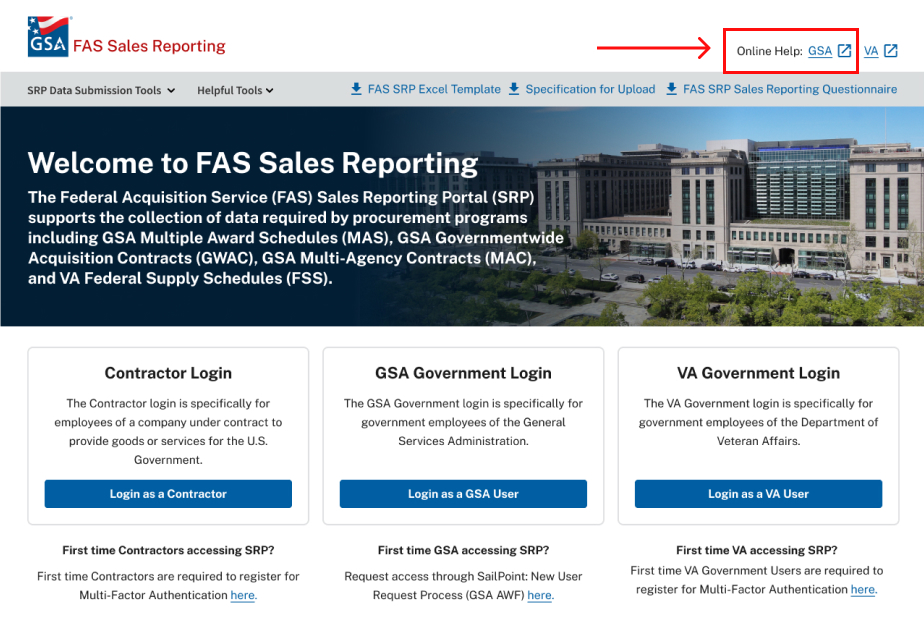Follow the SailPoint GSA AWF here link
The height and width of the screenshot is (630, 924).
tap(540, 595)
